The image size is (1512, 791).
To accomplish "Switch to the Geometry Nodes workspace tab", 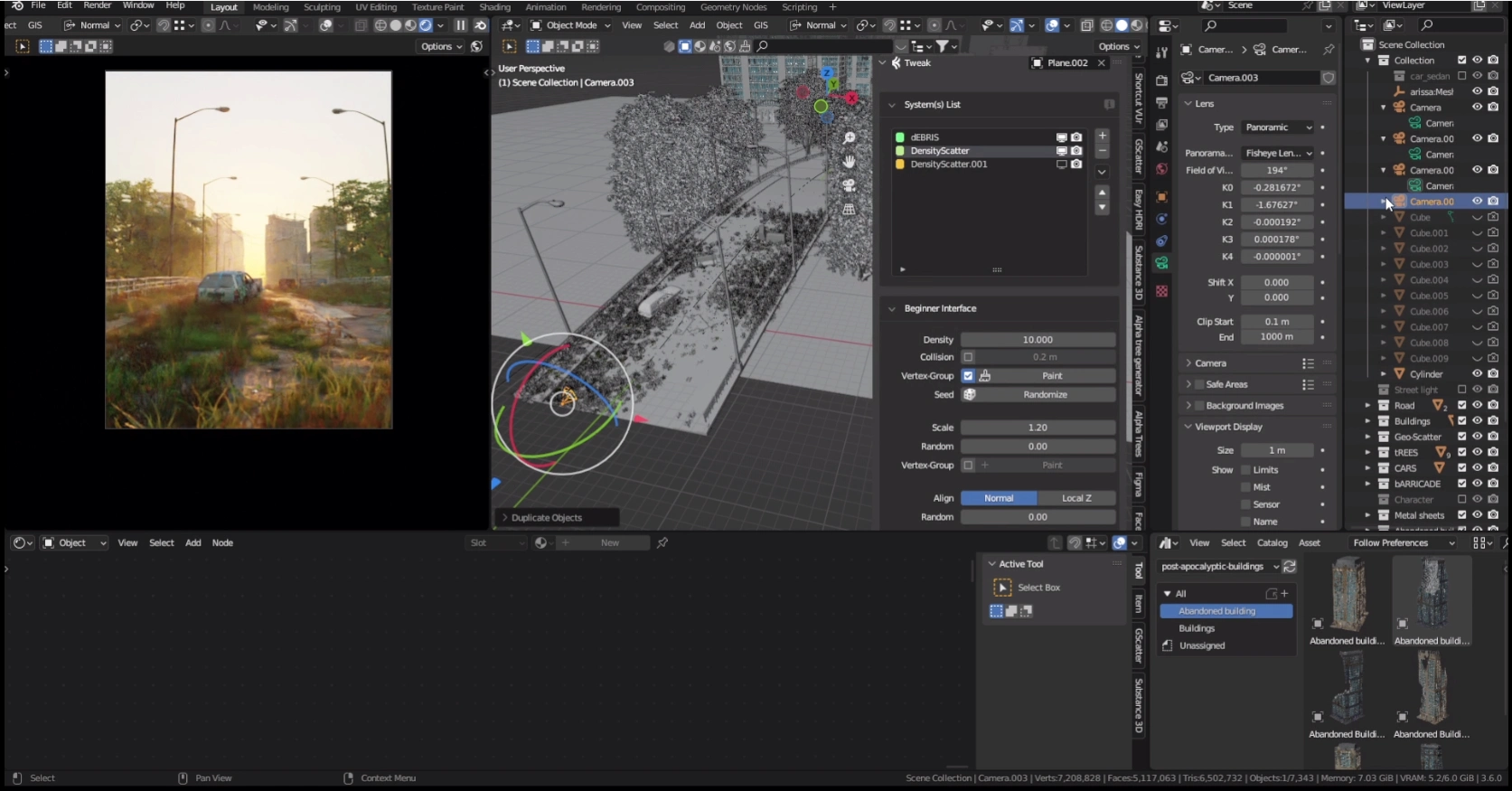I will (733, 7).
